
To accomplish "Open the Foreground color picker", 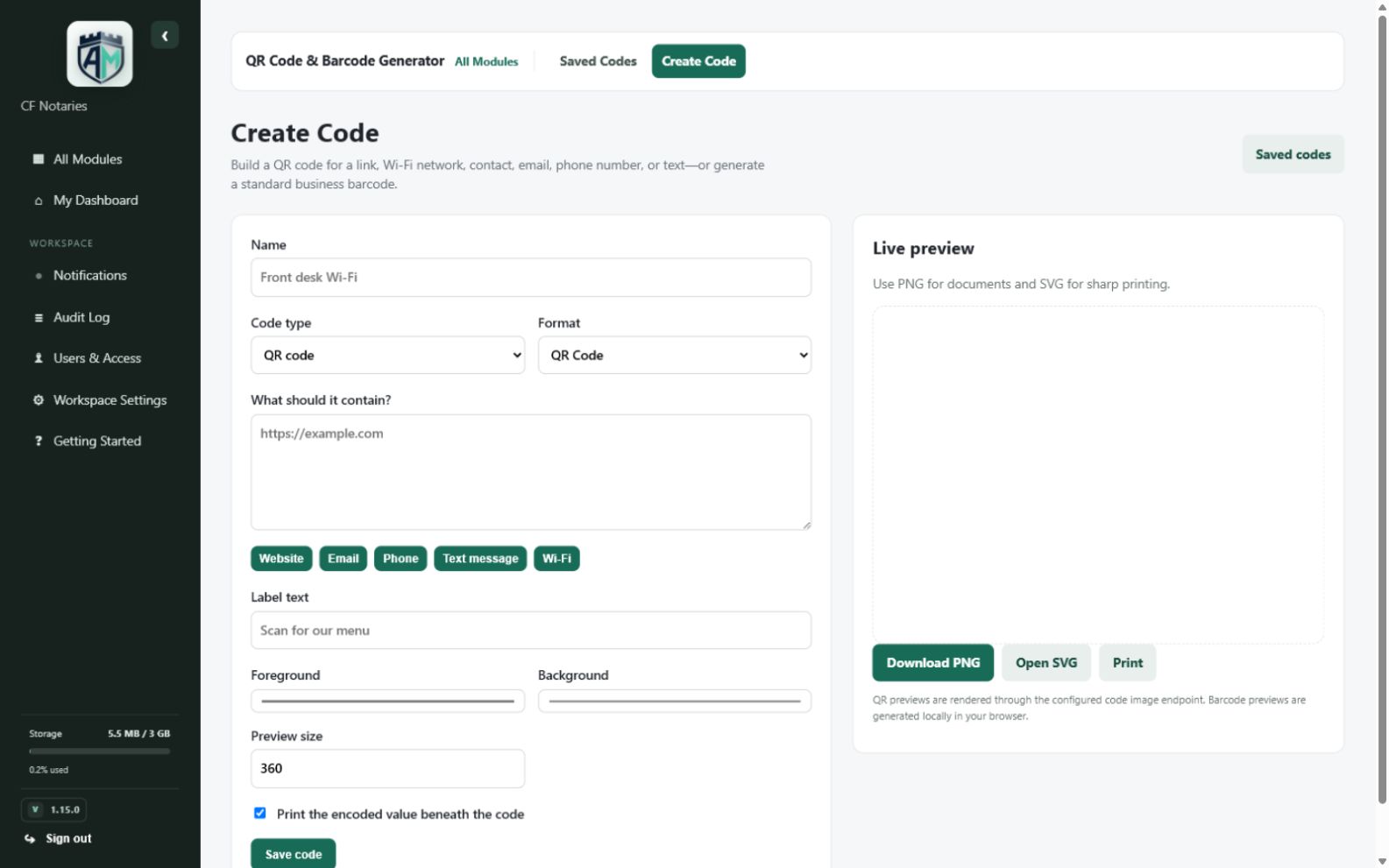I will (387, 702).
